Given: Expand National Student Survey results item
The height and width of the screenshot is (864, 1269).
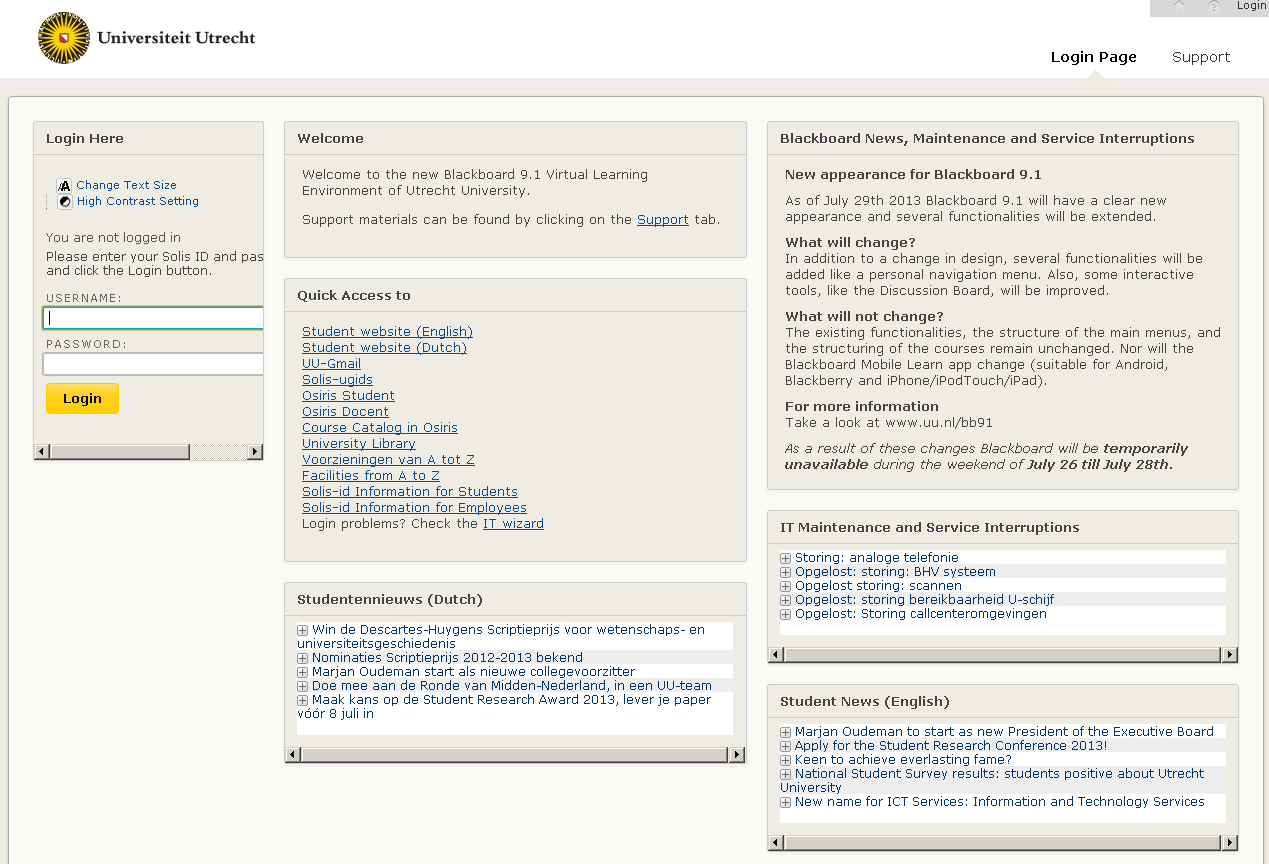Looking at the screenshot, I should (x=785, y=774).
